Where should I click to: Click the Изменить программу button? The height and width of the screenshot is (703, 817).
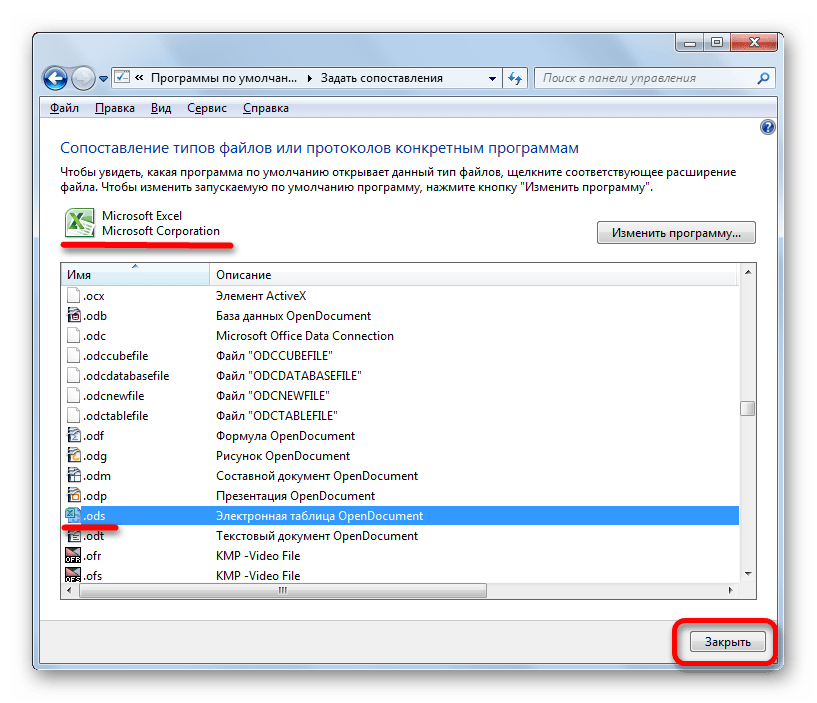(676, 232)
